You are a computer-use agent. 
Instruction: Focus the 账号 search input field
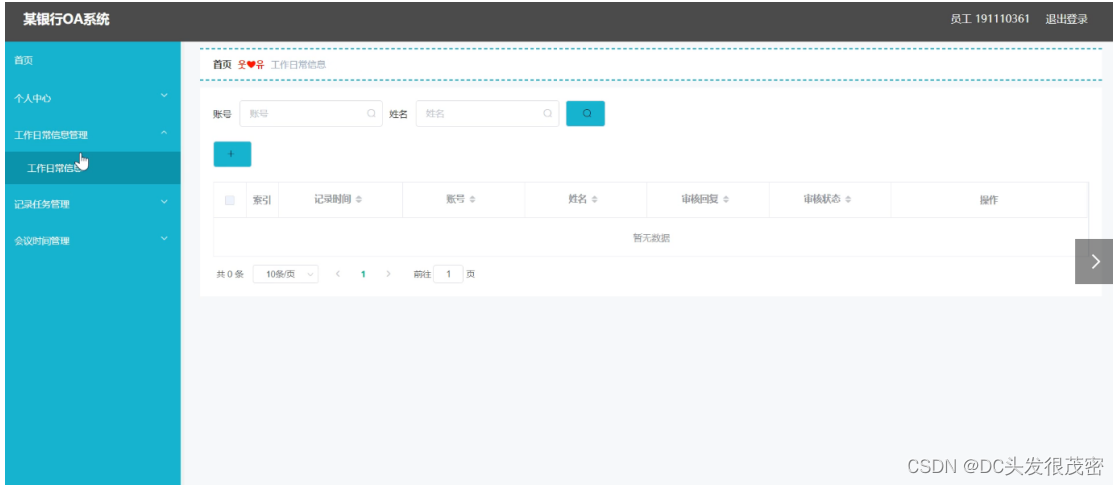click(x=311, y=113)
